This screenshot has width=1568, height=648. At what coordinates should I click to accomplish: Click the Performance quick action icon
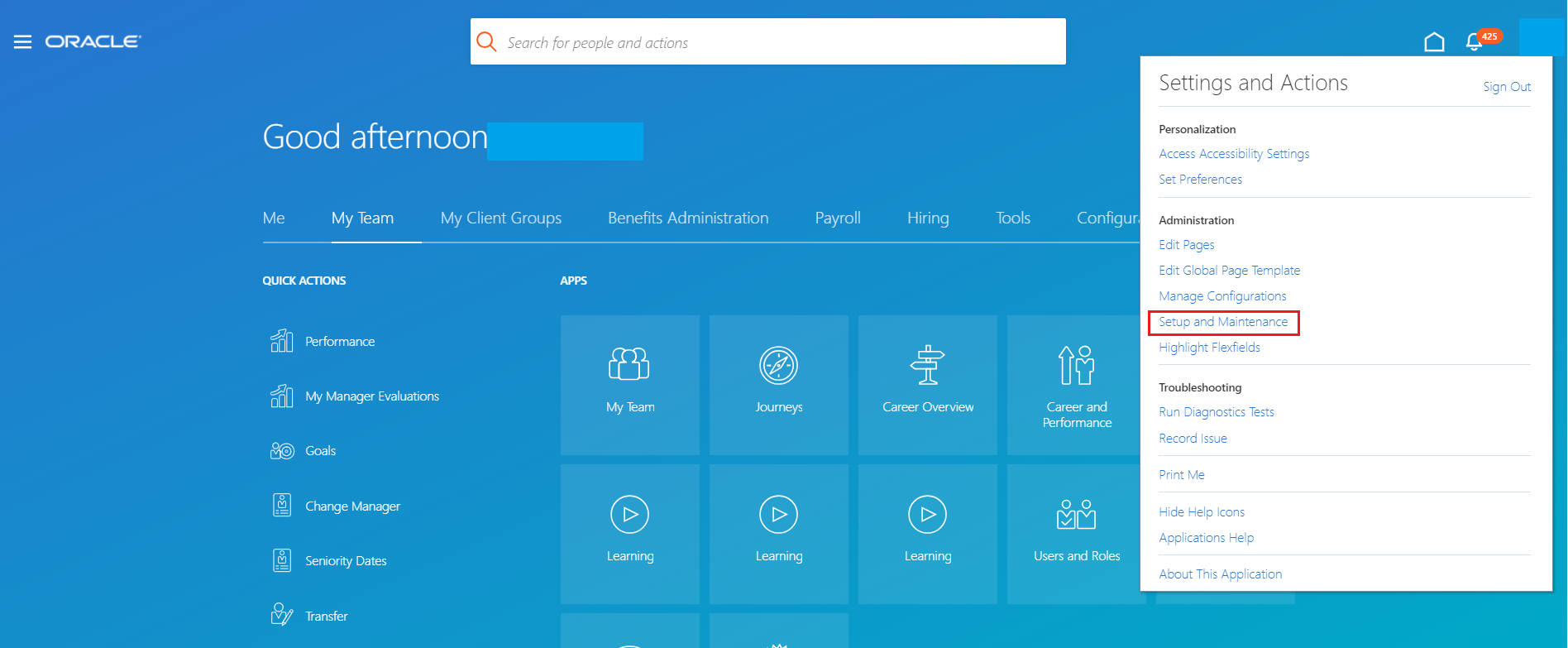coord(282,341)
